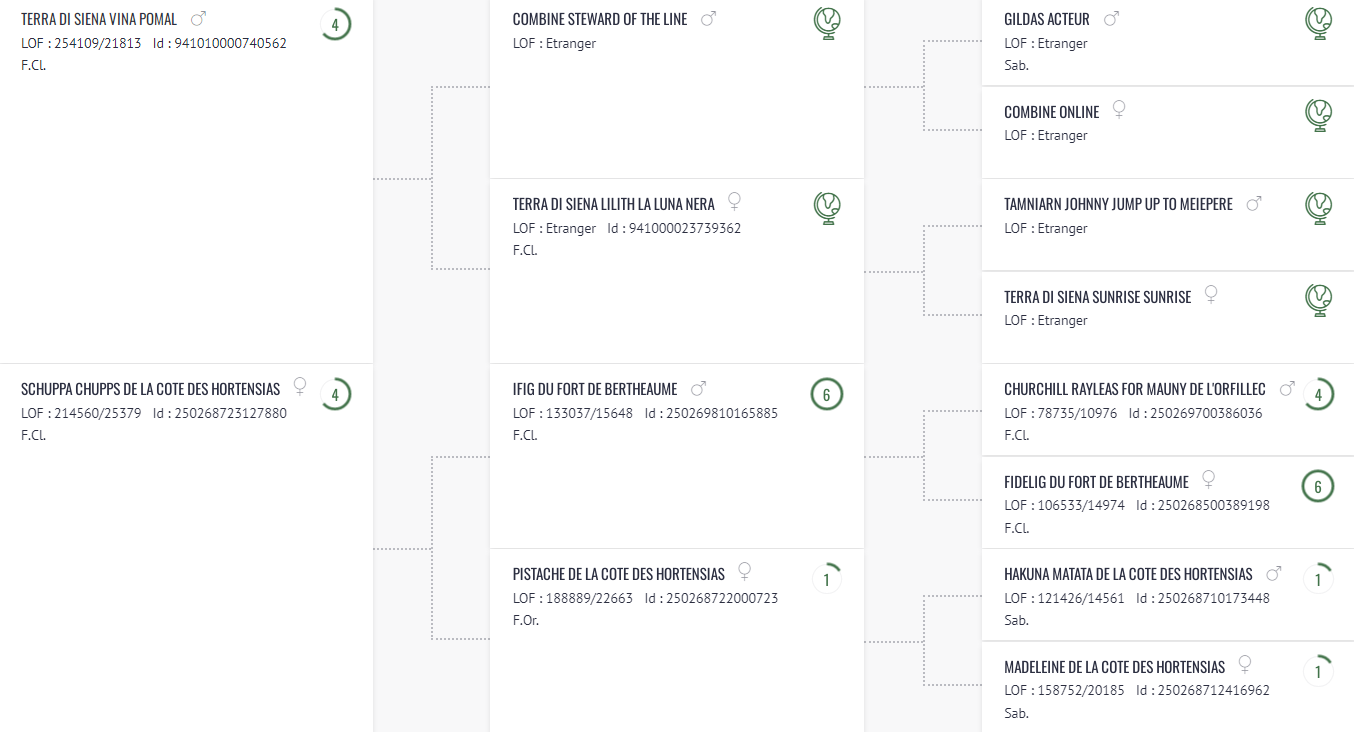Click the globe stethoscope icon for Gildas Acteur

1318,24
